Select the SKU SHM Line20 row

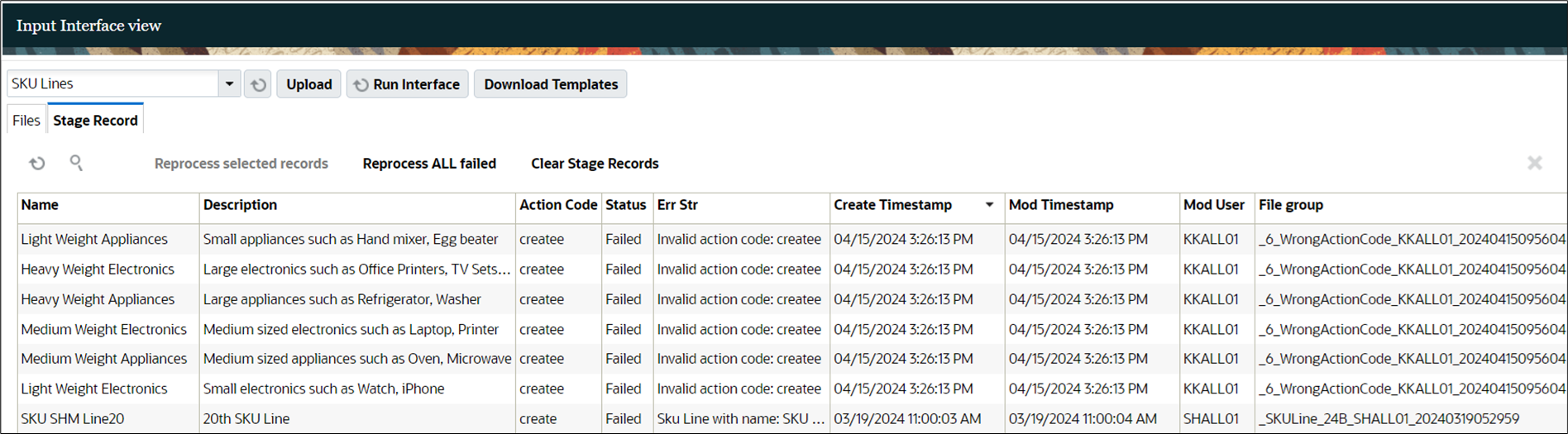click(x=792, y=418)
